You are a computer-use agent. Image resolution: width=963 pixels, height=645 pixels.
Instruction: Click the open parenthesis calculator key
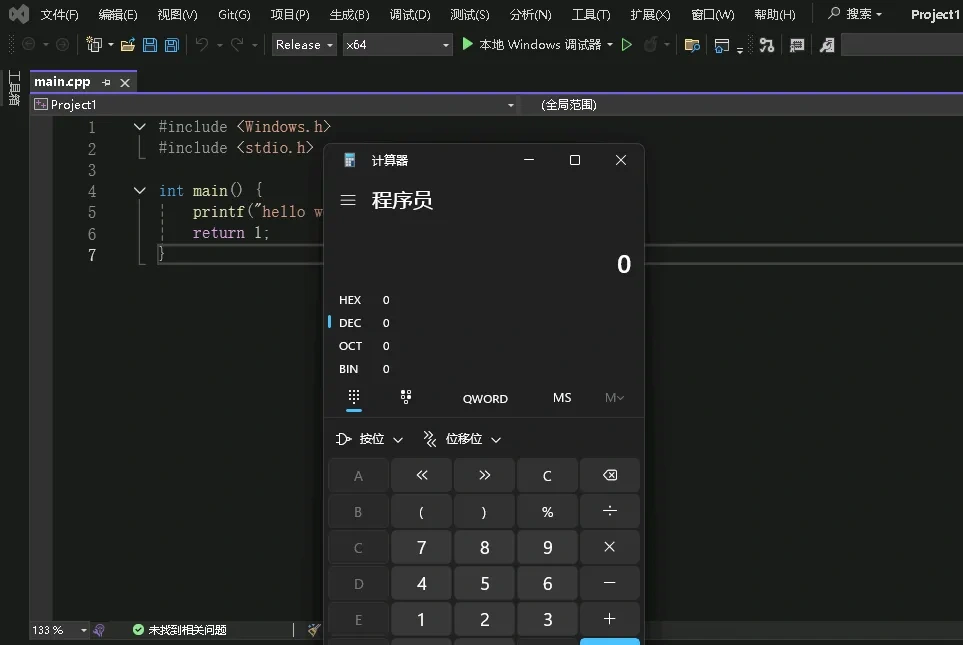tap(421, 511)
